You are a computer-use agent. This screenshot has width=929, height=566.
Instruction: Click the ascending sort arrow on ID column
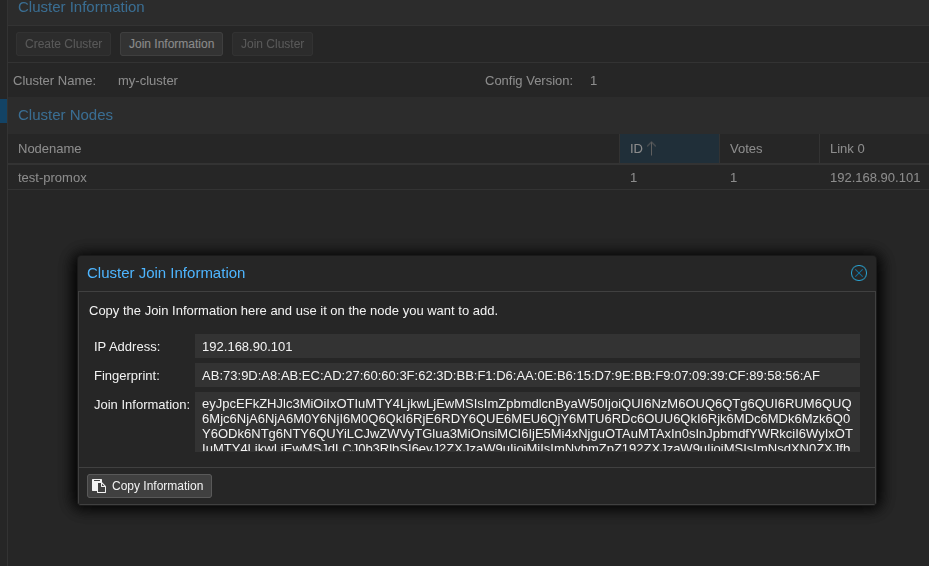[652, 149]
